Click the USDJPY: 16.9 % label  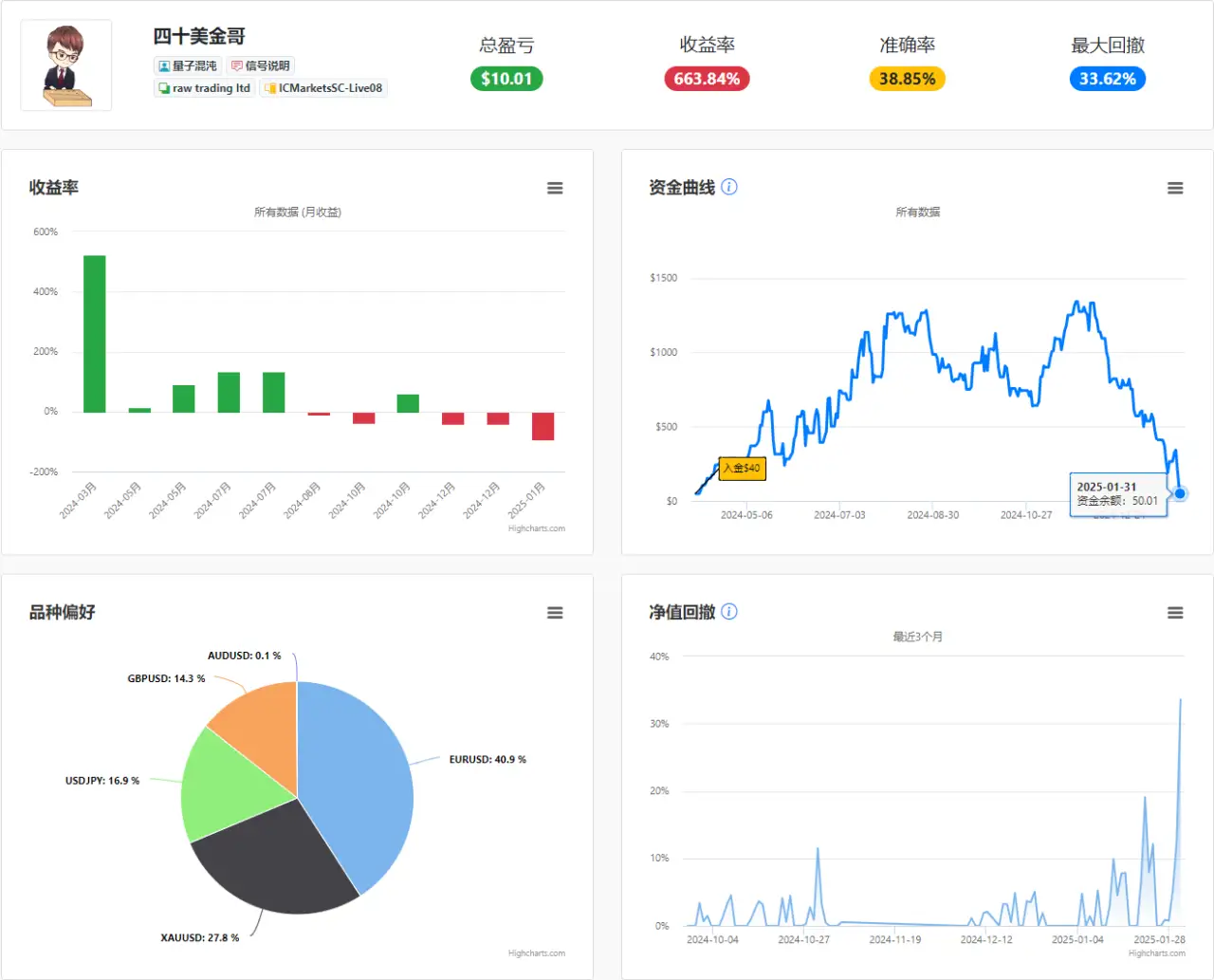102,781
